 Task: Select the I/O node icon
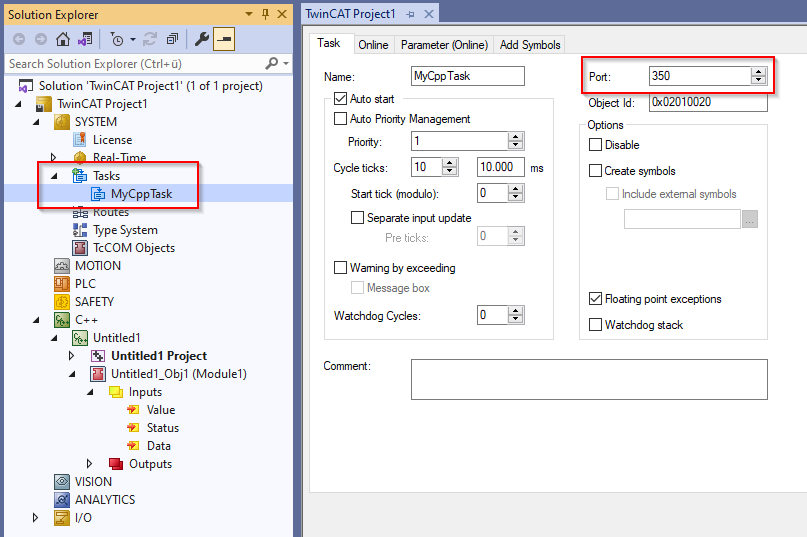pos(62,517)
